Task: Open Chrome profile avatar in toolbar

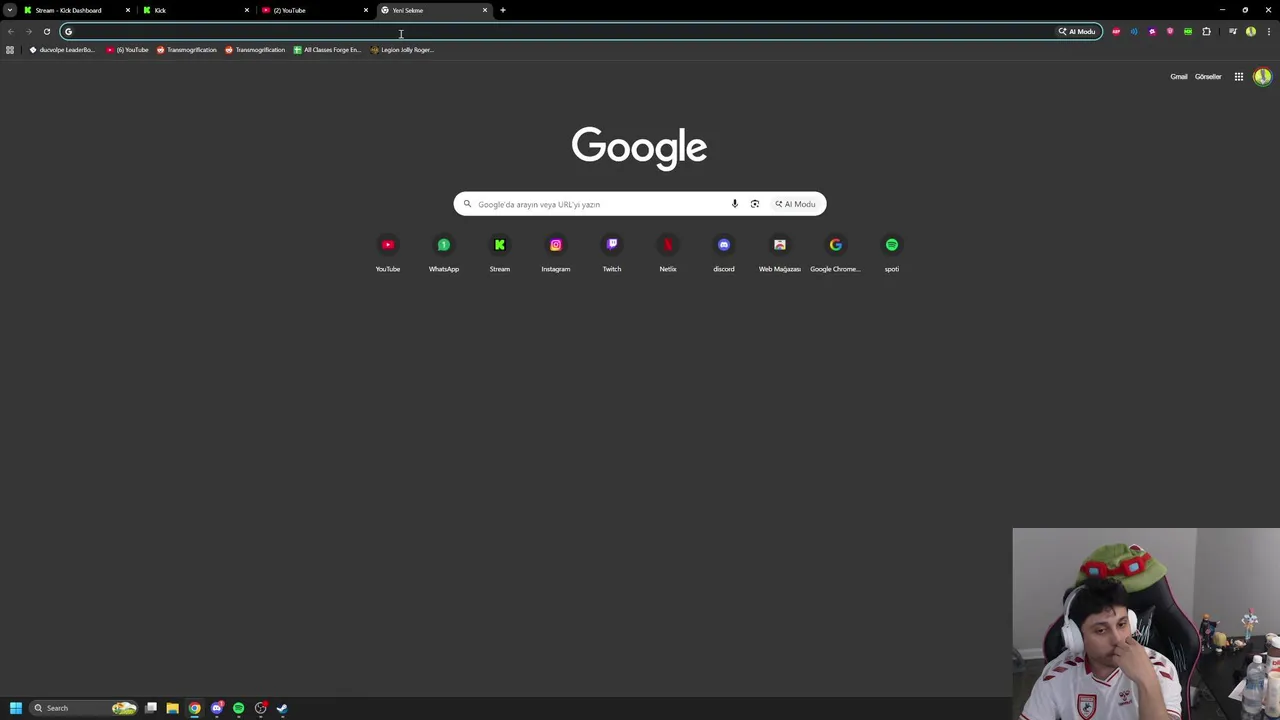Action: click(1251, 31)
